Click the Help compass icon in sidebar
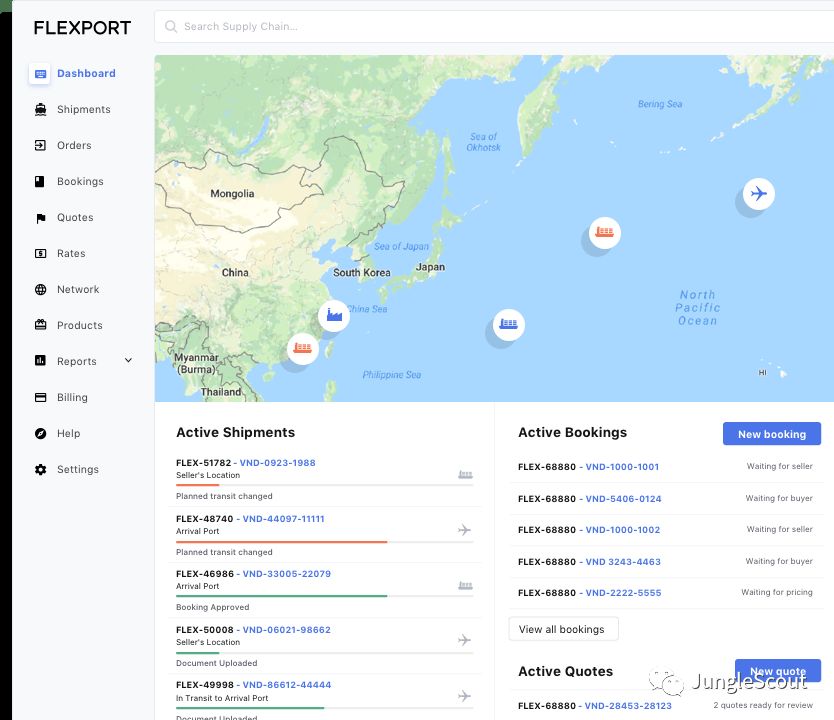 [40, 434]
